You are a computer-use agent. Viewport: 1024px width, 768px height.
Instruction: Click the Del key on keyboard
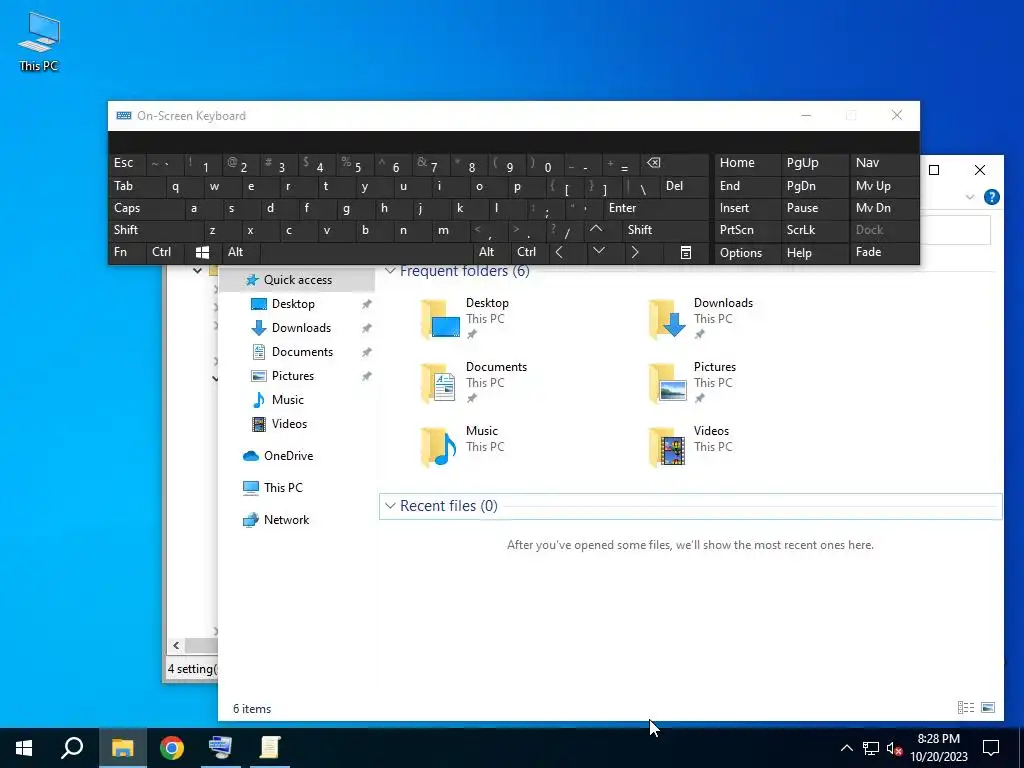pyautogui.click(x=684, y=186)
